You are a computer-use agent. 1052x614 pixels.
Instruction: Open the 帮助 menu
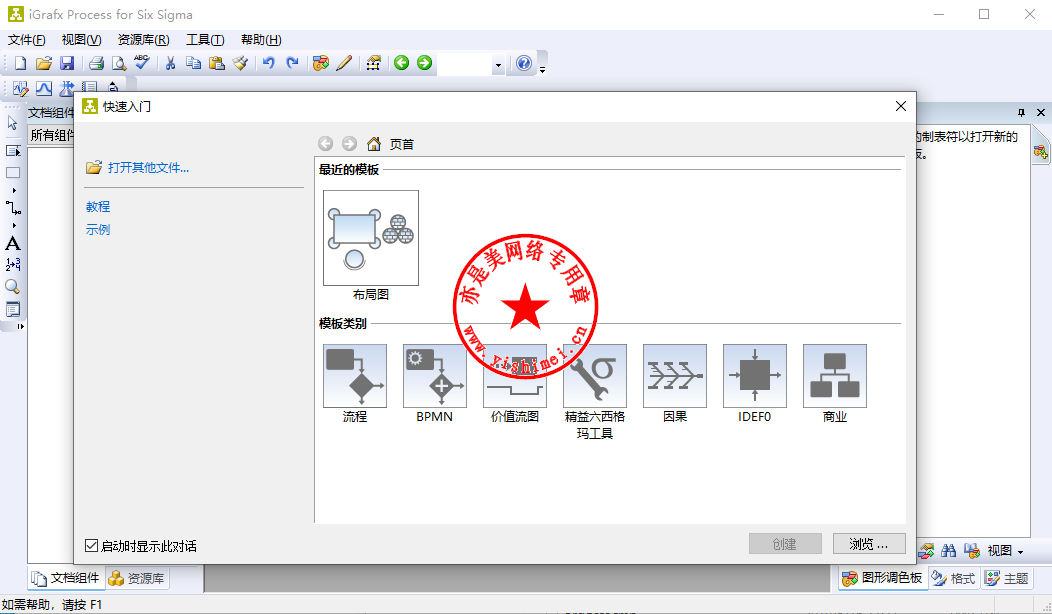tap(261, 40)
